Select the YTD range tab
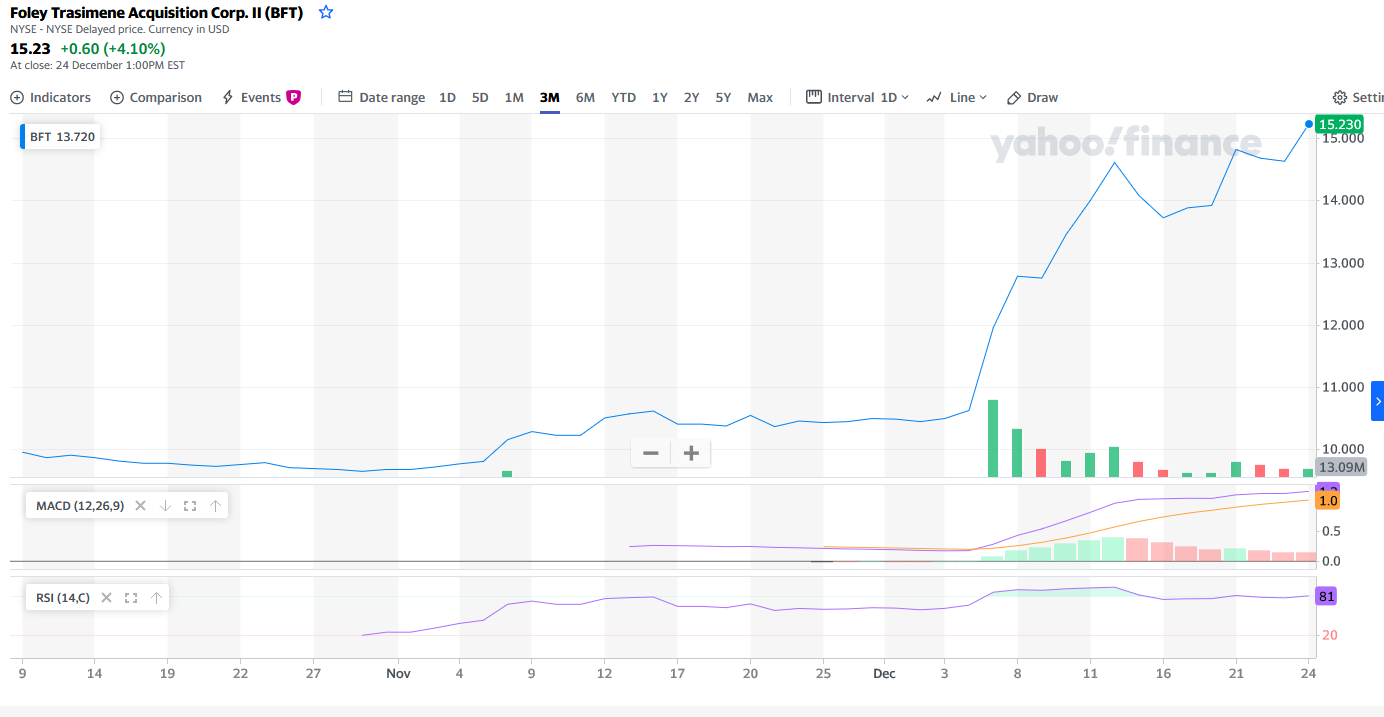The height and width of the screenshot is (717, 1384). click(623, 97)
